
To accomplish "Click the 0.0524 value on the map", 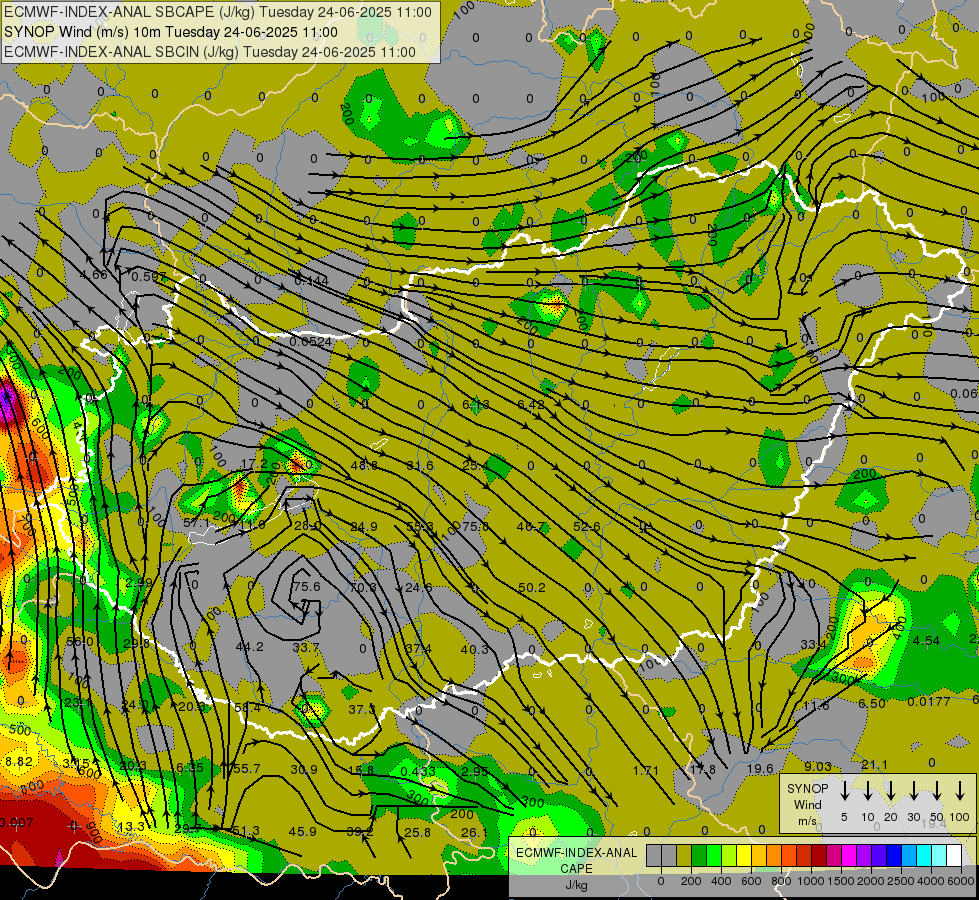I will [310, 342].
